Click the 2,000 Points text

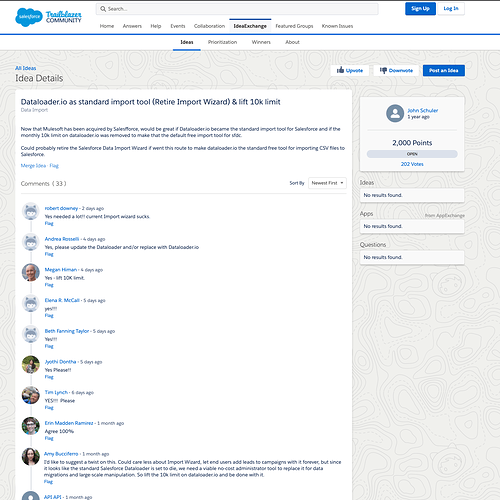pos(412,143)
